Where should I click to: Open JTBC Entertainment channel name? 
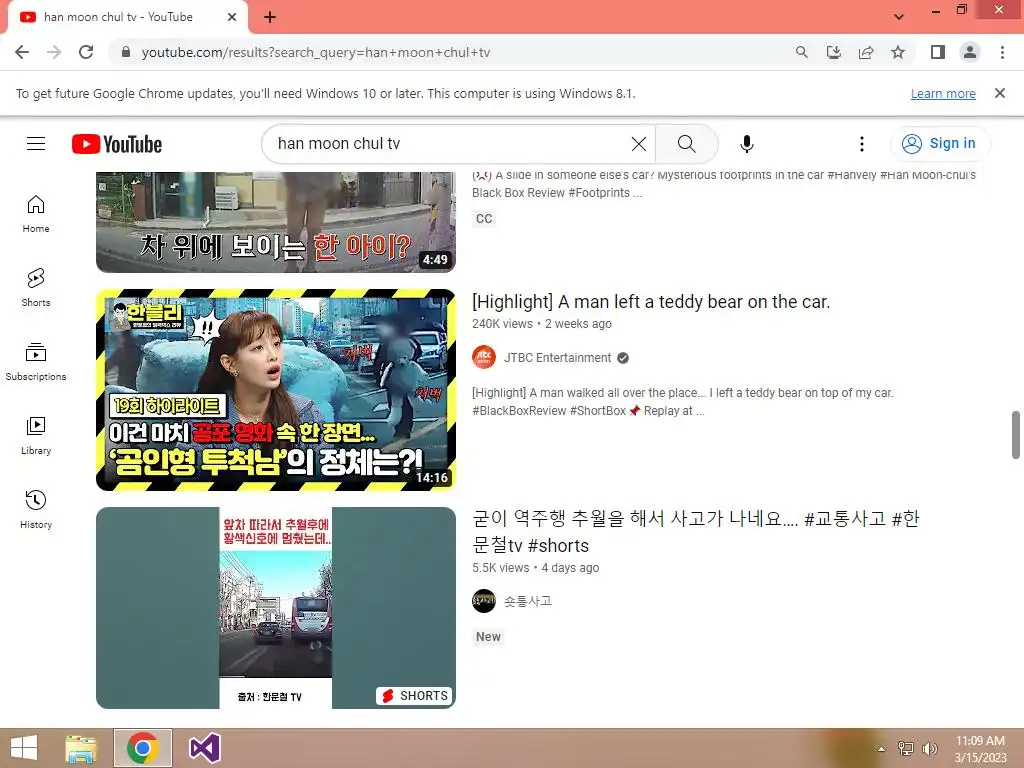point(558,358)
